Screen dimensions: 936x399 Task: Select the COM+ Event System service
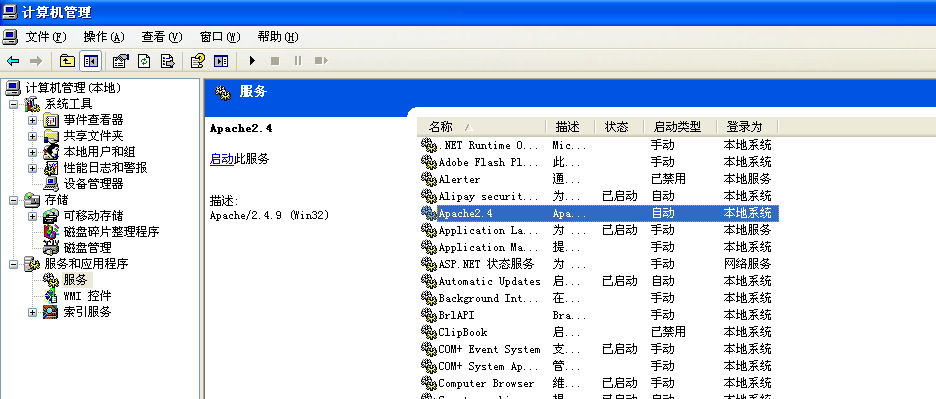(599, 349)
